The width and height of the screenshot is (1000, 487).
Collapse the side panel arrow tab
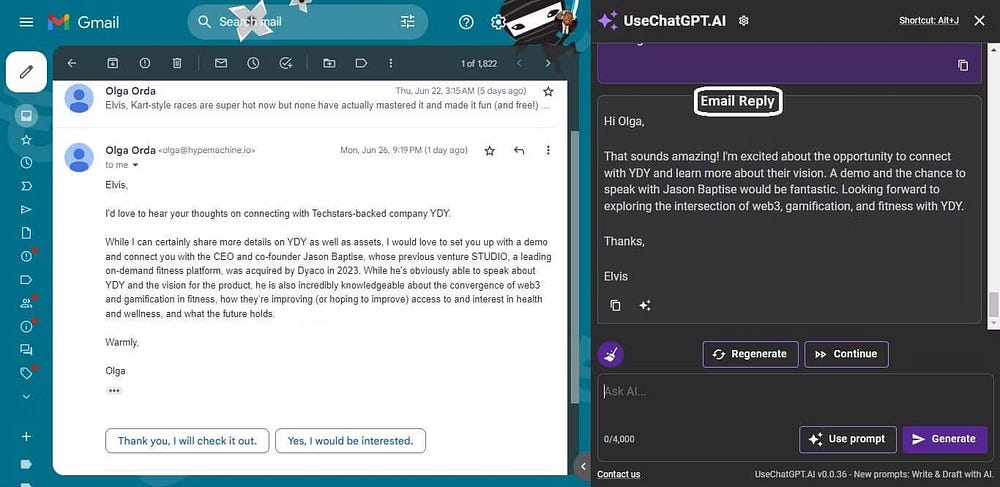[582, 467]
